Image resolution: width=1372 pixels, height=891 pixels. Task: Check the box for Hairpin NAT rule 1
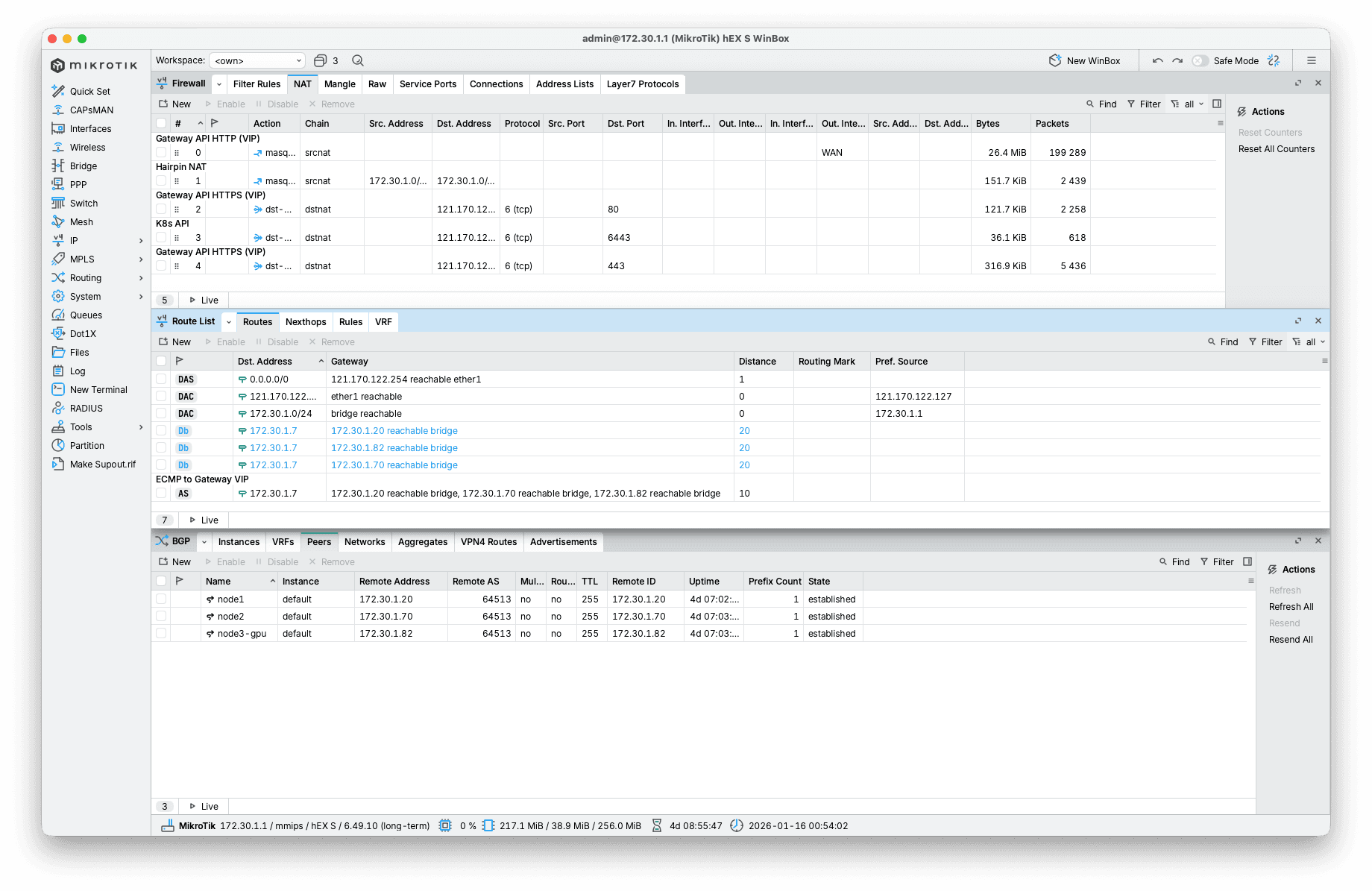[161, 180]
